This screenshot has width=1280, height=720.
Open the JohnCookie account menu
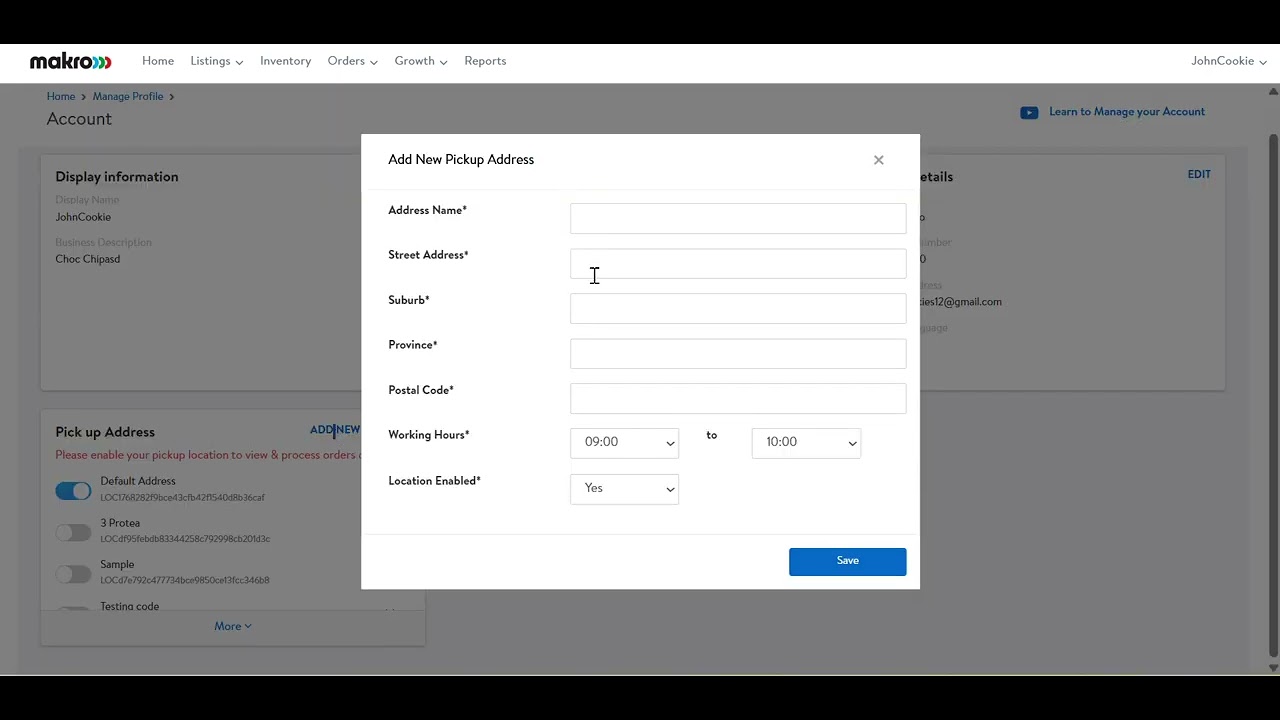click(1229, 61)
